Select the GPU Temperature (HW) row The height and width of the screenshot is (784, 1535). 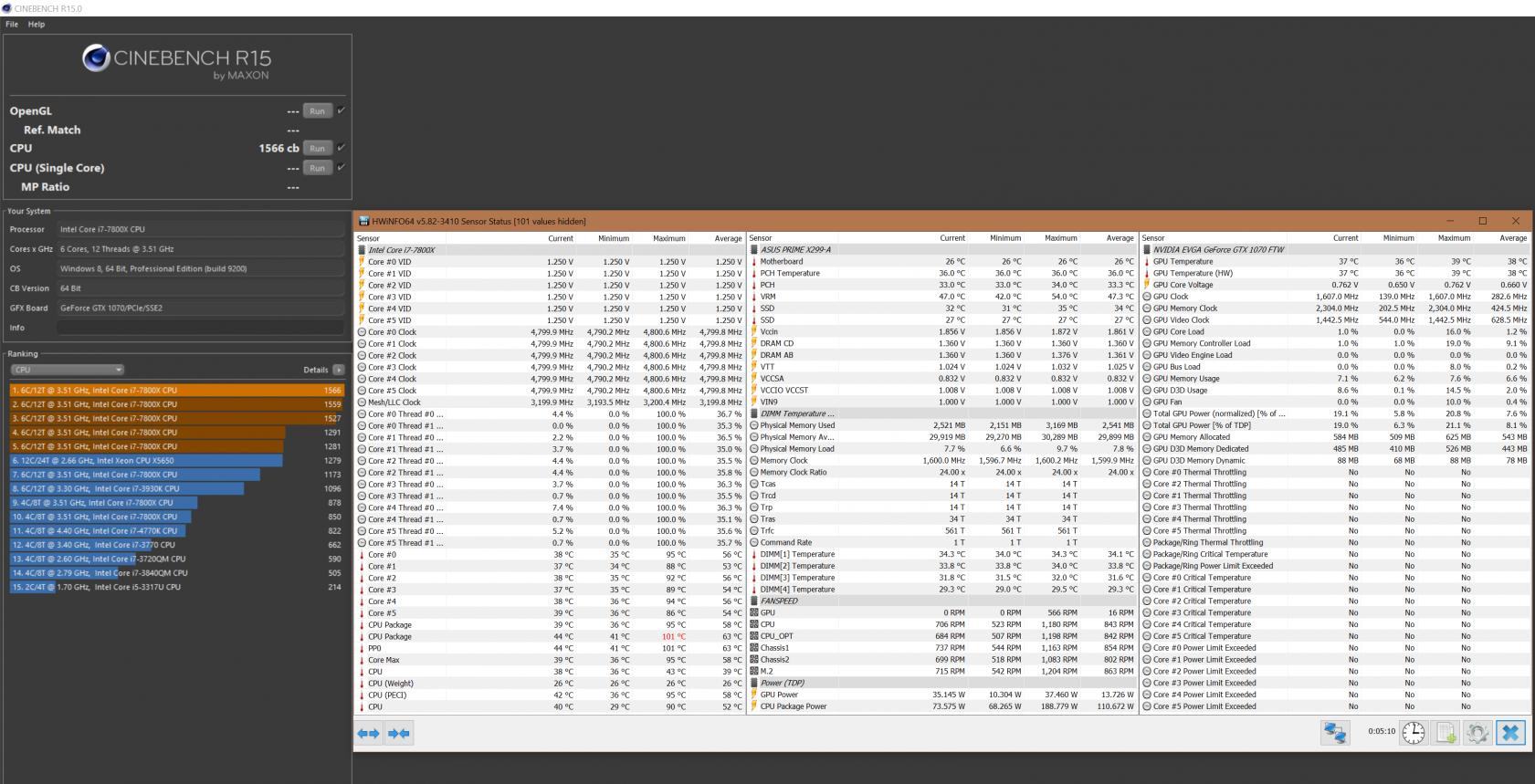click(x=1335, y=274)
